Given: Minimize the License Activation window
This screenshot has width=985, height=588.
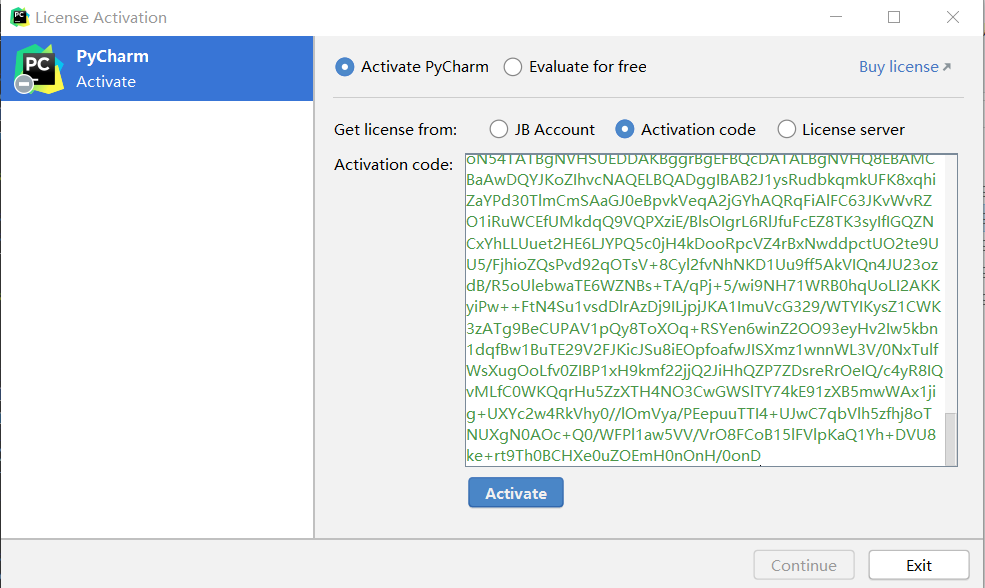Looking at the screenshot, I should pos(835,17).
